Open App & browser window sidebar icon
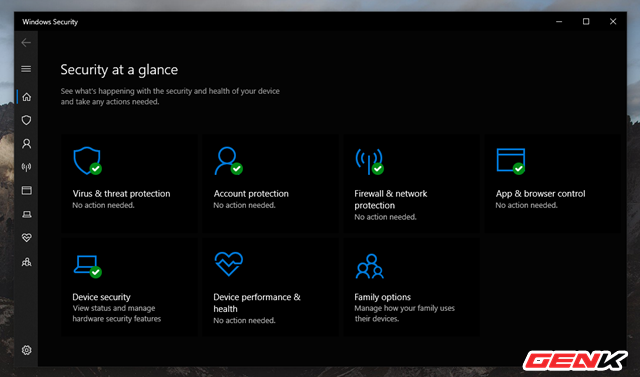Image resolution: width=640 pixels, height=377 pixels. click(x=27, y=191)
